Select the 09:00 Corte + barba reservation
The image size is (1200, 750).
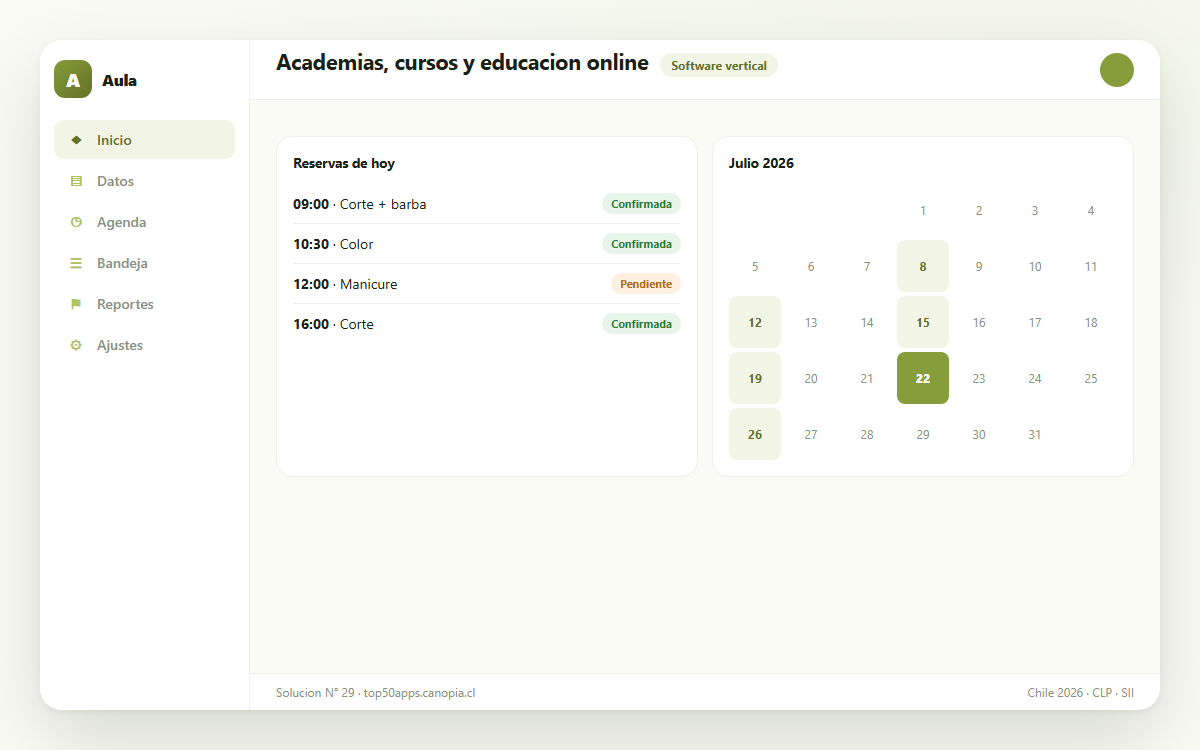coord(487,204)
